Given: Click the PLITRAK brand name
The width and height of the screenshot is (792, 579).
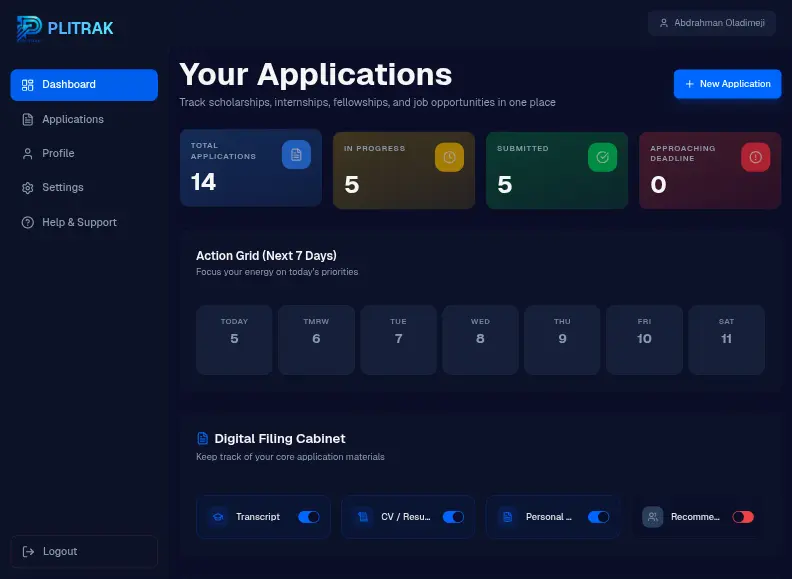Looking at the screenshot, I should click(x=80, y=28).
